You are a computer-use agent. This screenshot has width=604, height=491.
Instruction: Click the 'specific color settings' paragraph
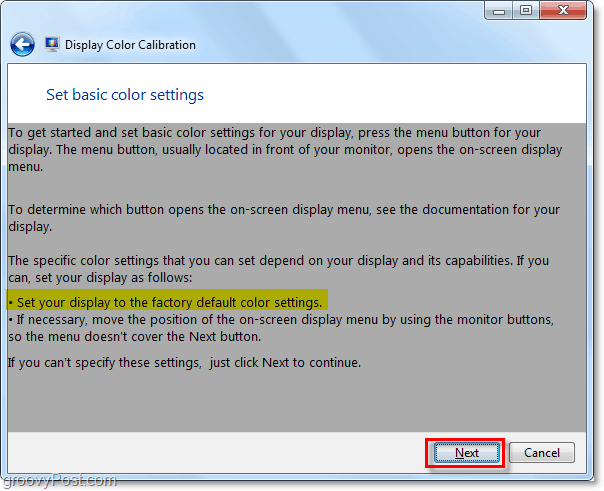pyautogui.click(x=278, y=269)
